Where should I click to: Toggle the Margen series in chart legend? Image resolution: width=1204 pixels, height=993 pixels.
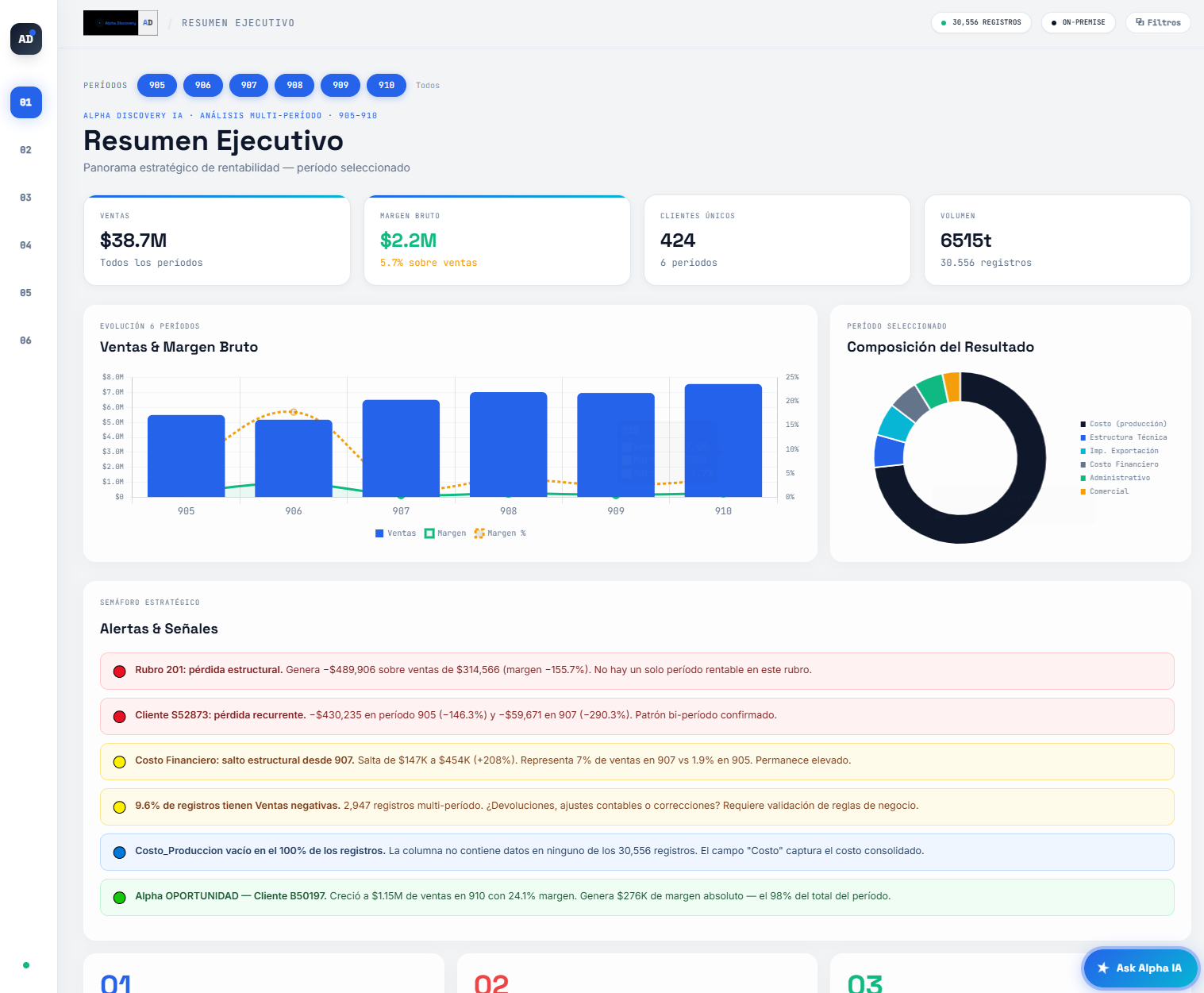pos(444,533)
